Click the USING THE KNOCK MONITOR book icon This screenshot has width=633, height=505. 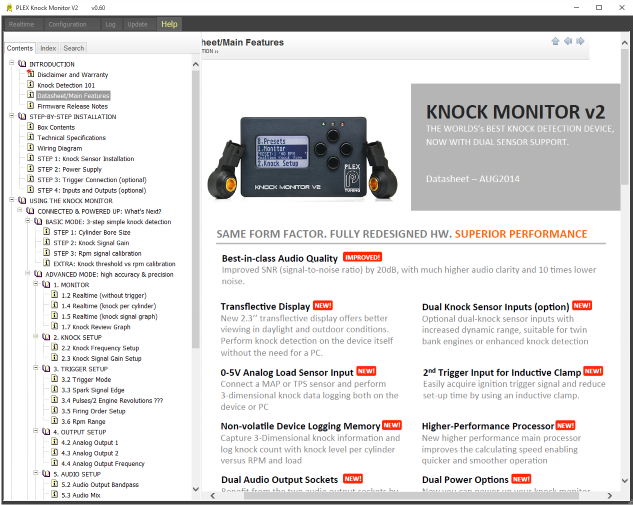(x=22, y=200)
